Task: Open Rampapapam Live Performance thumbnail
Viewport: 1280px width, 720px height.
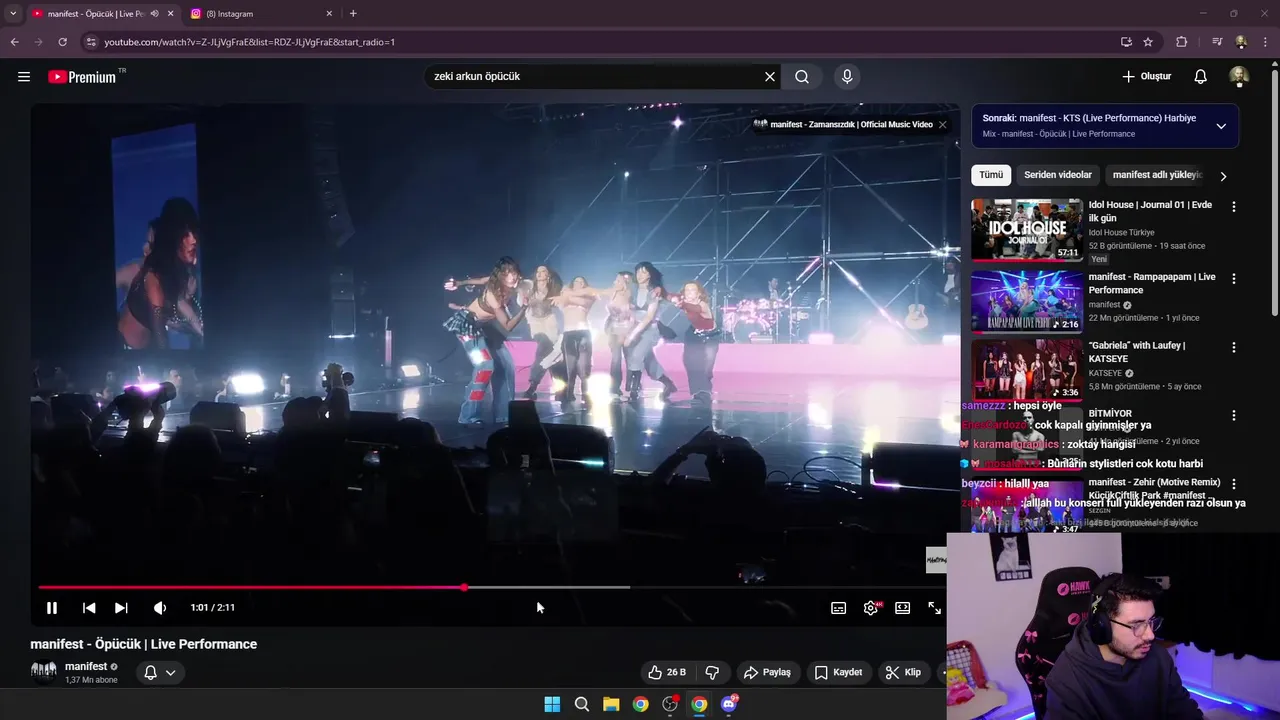Action: coord(1027,301)
